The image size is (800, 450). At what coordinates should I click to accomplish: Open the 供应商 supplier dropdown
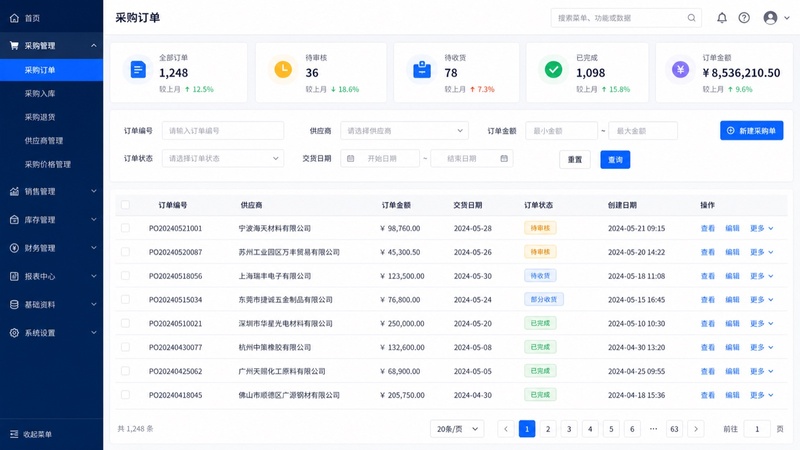coord(404,131)
